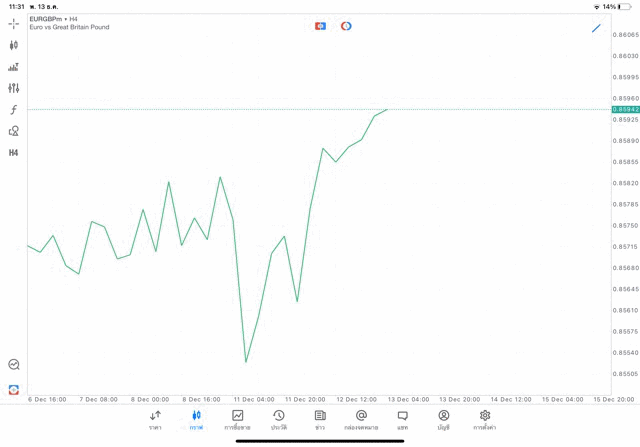Select the กราฟ (Chart) tab
The width and height of the screenshot is (640, 447).
(196, 420)
